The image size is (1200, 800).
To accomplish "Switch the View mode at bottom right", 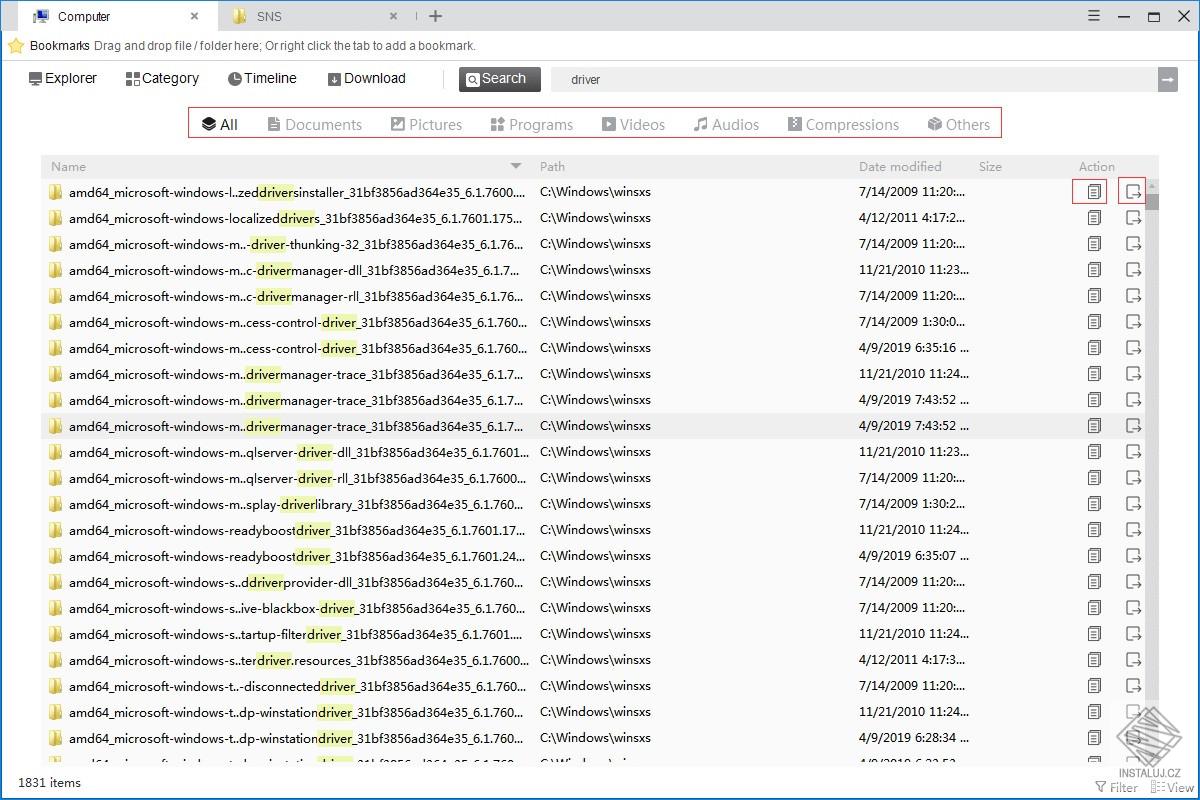I will 1172,787.
